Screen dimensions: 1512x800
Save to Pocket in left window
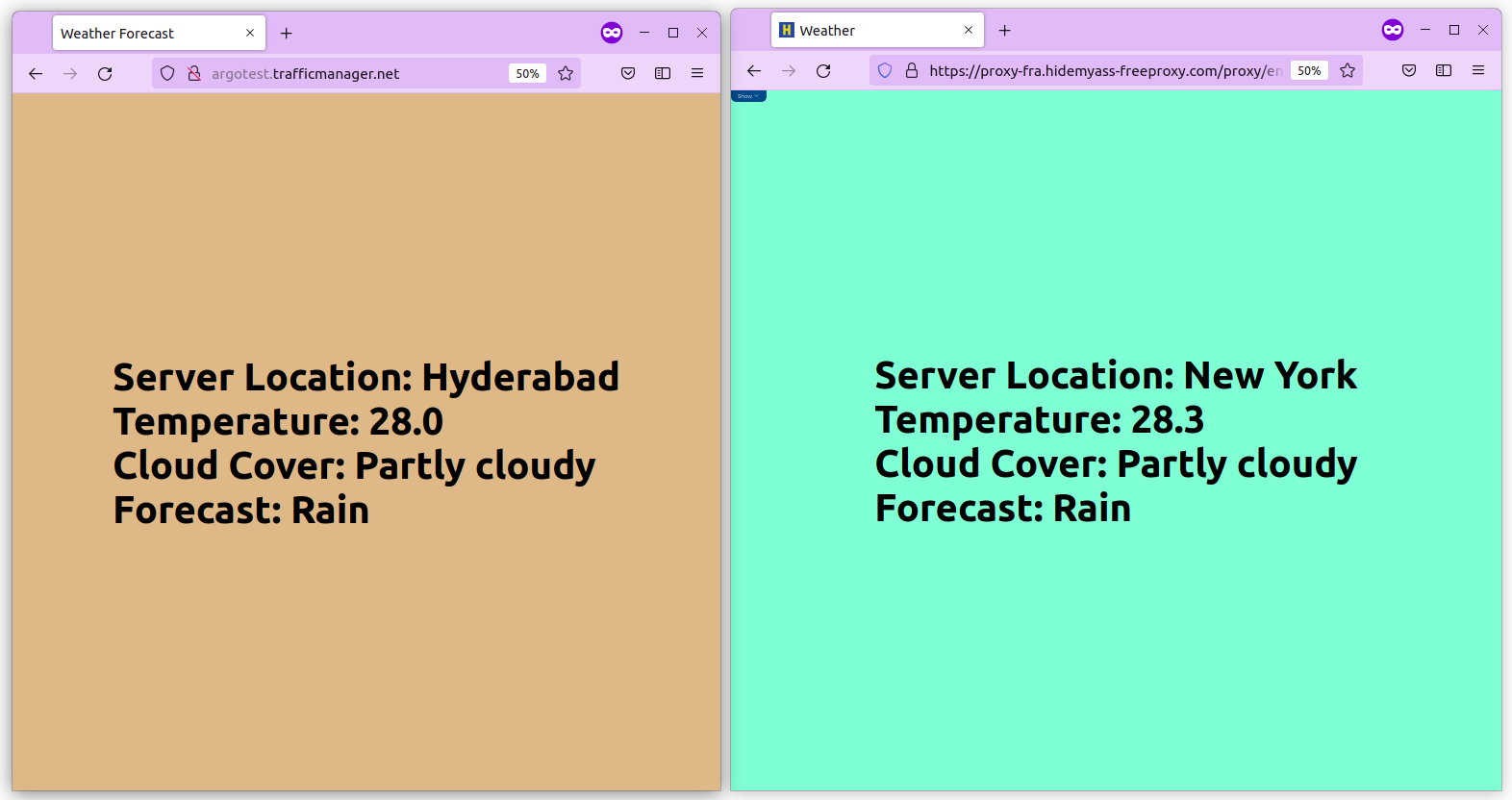coord(628,73)
